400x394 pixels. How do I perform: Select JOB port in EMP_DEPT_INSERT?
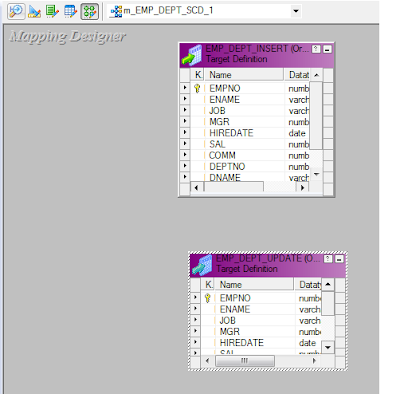(217, 111)
